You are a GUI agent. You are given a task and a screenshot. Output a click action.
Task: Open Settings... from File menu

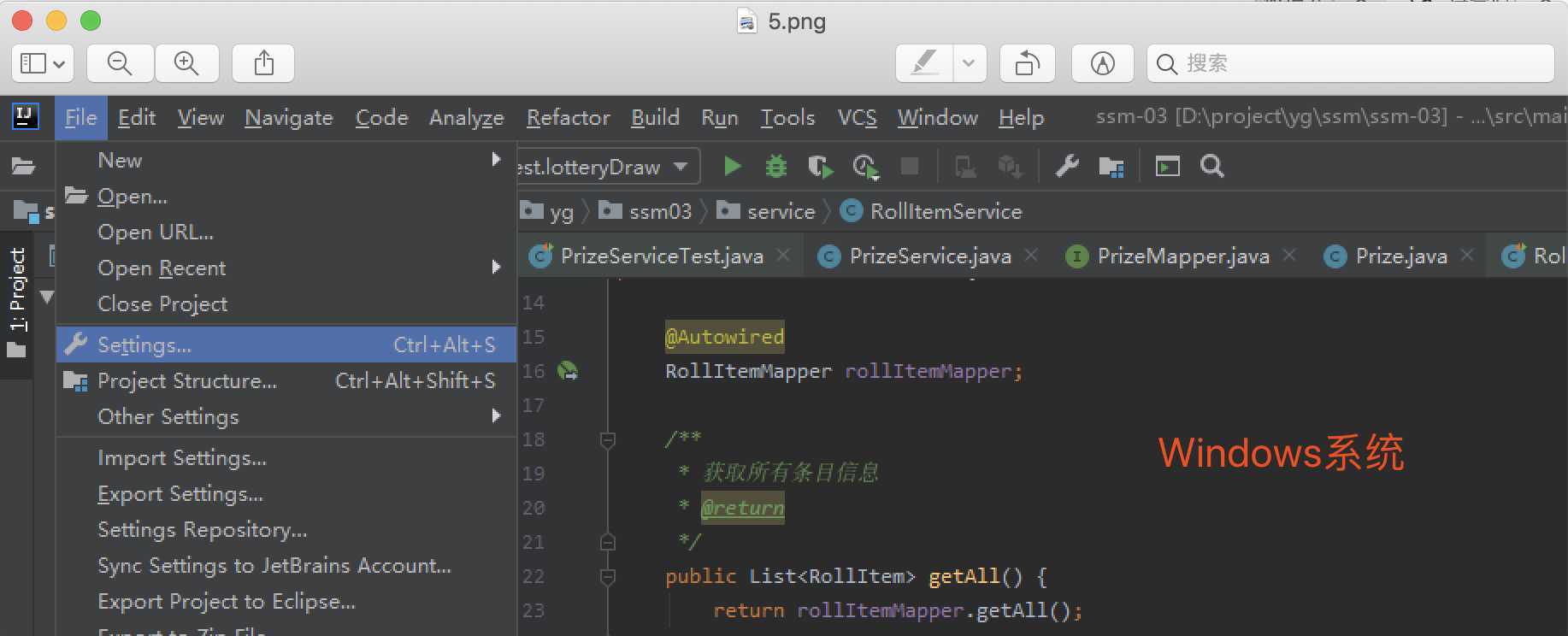click(286, 344)
